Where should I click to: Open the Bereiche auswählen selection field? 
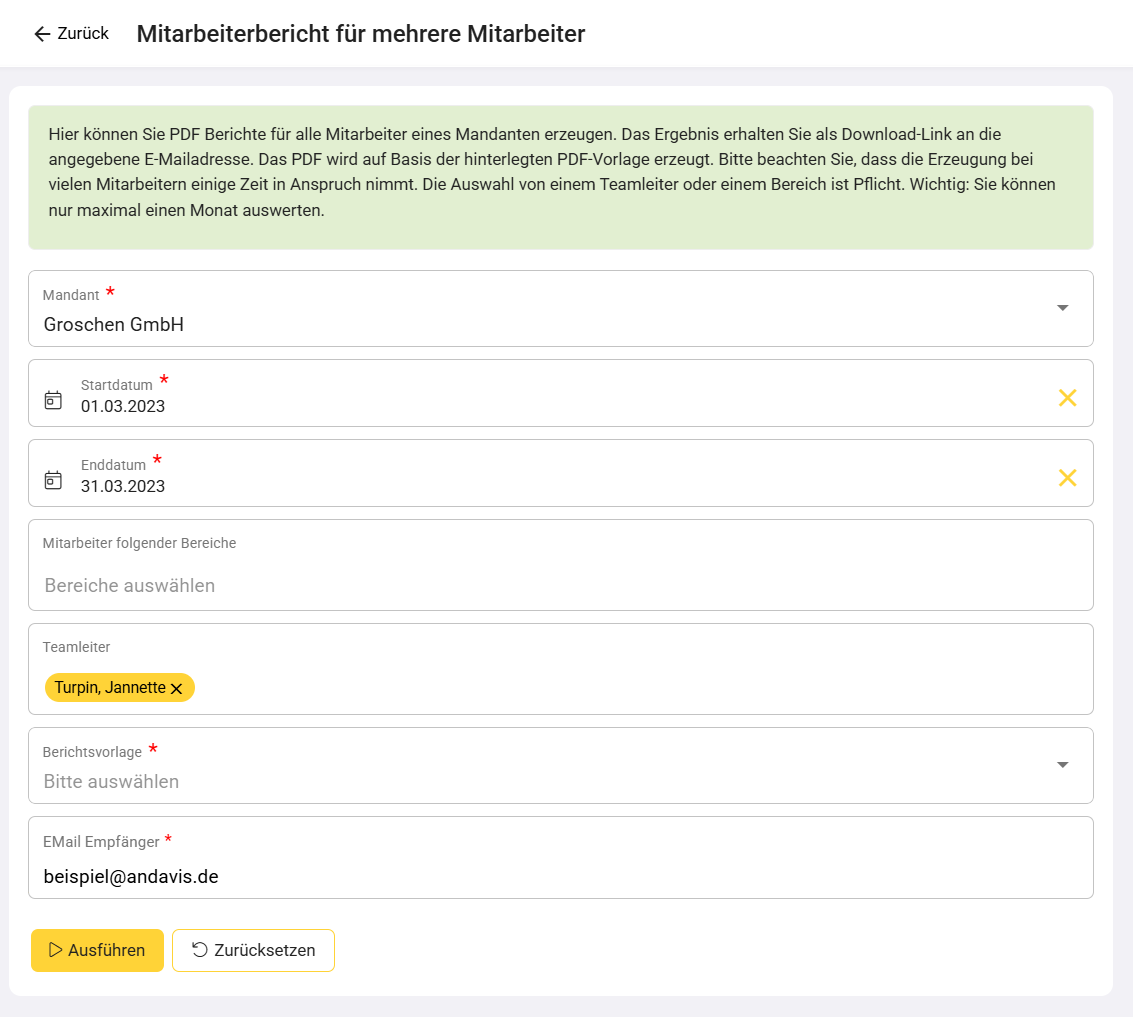(x=130, y=585)
